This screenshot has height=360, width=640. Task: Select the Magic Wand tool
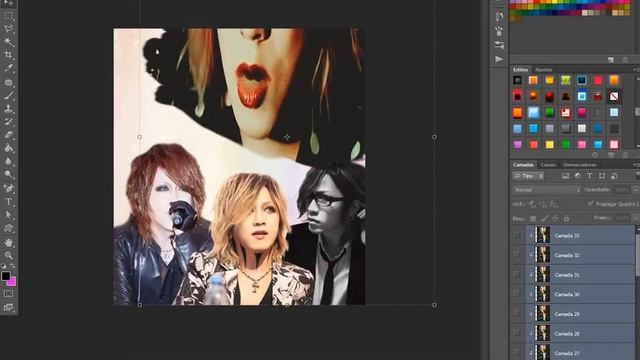[8, 42]
